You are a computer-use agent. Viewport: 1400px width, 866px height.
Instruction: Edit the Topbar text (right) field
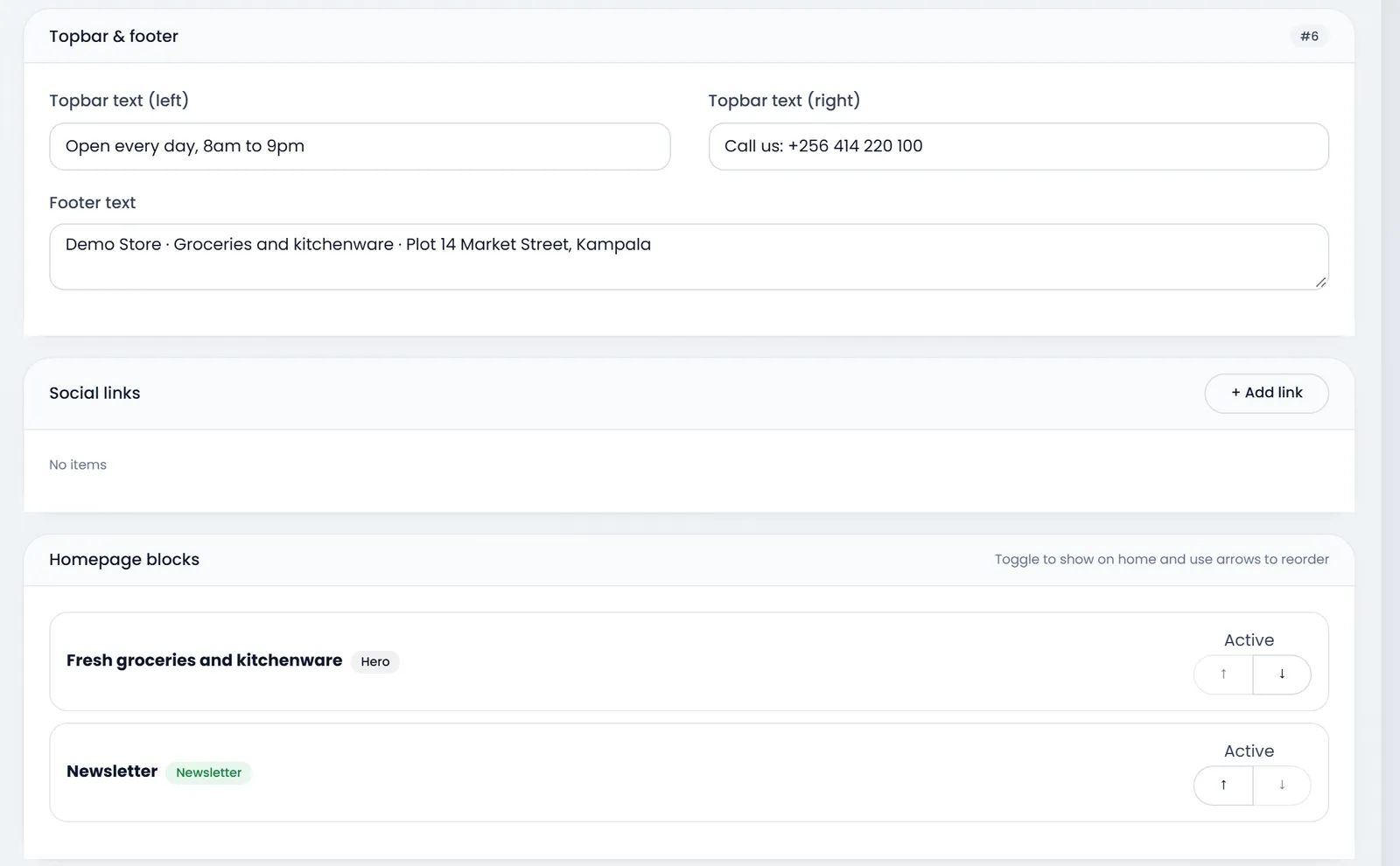1018,146
